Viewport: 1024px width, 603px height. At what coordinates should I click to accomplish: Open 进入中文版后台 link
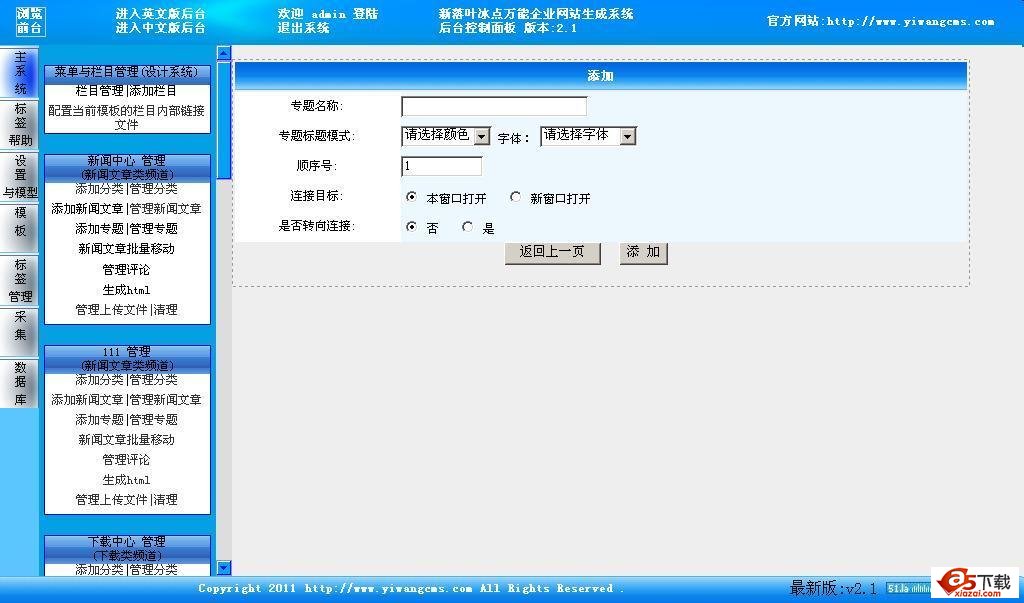[161, 27]
